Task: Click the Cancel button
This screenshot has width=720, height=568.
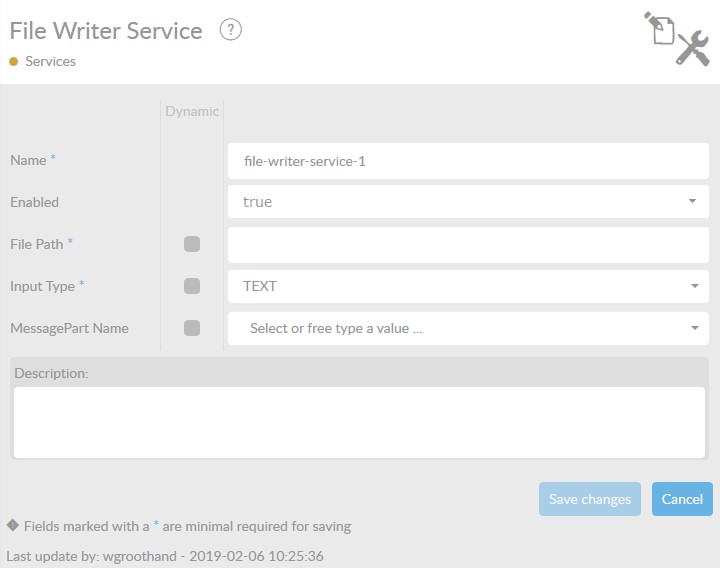Action: [682, 499]
